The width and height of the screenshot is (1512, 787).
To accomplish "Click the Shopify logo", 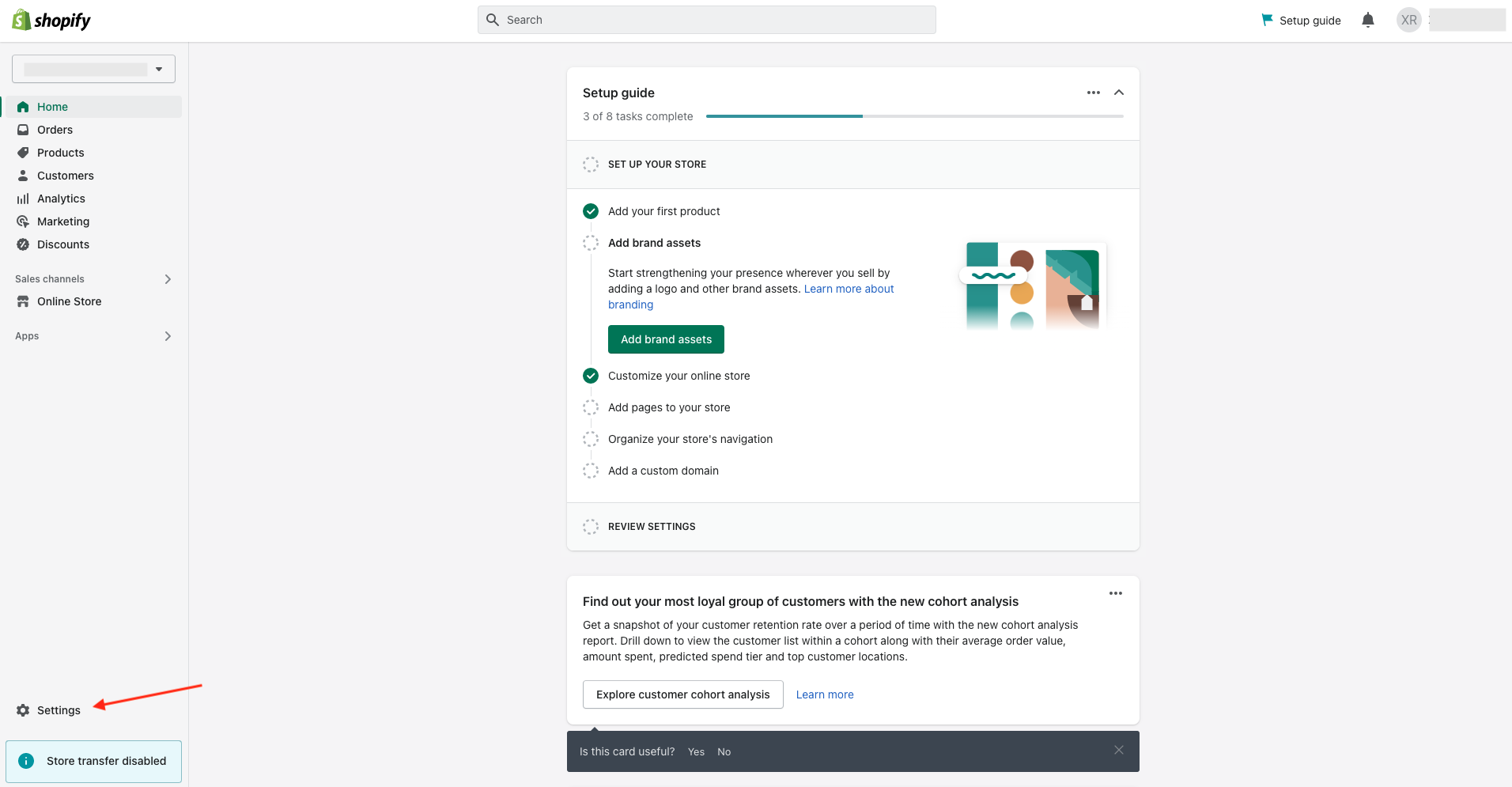I will click(x=51, y=21).
